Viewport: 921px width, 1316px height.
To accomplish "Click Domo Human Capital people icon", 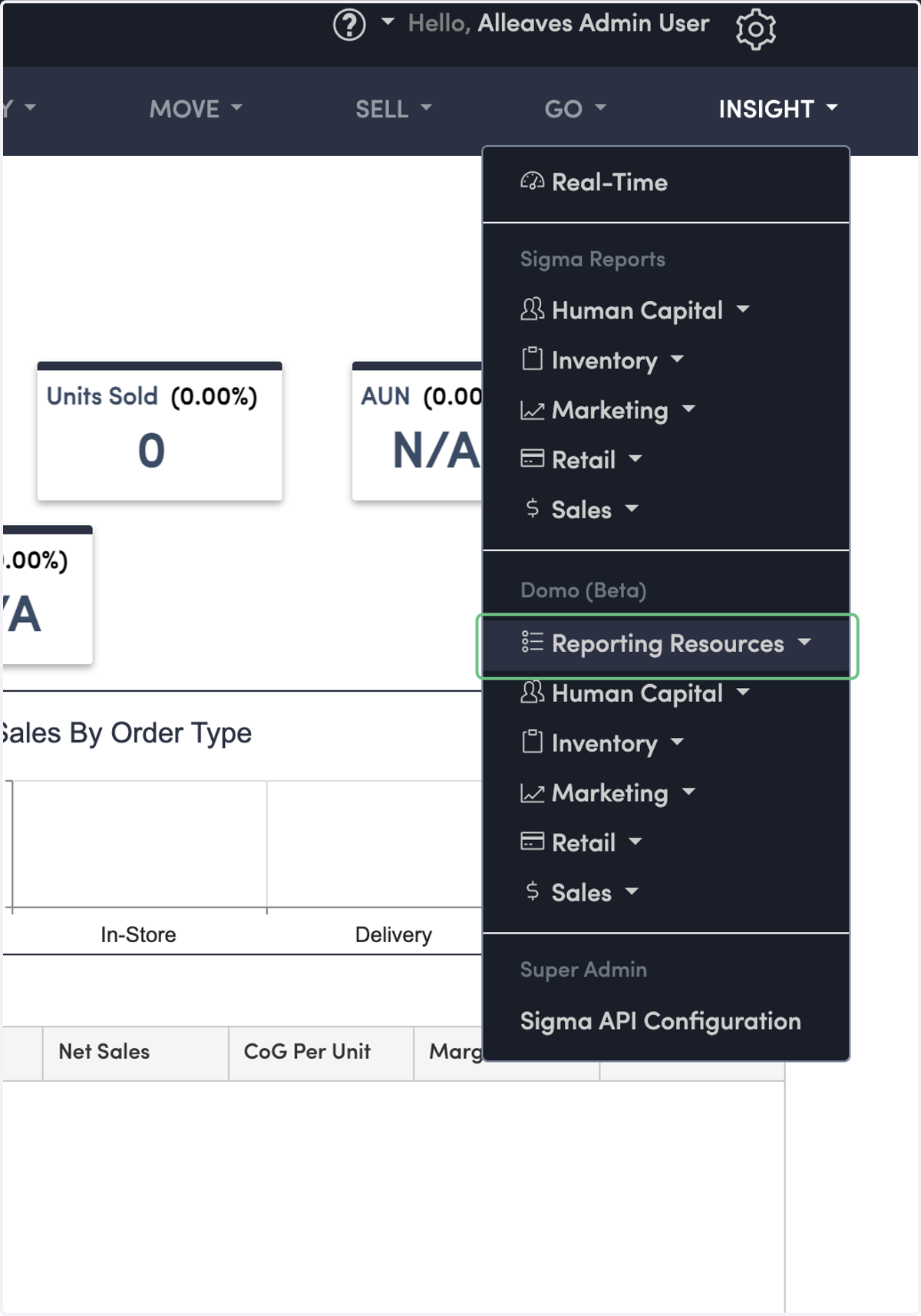I will [x=532, y=692].
